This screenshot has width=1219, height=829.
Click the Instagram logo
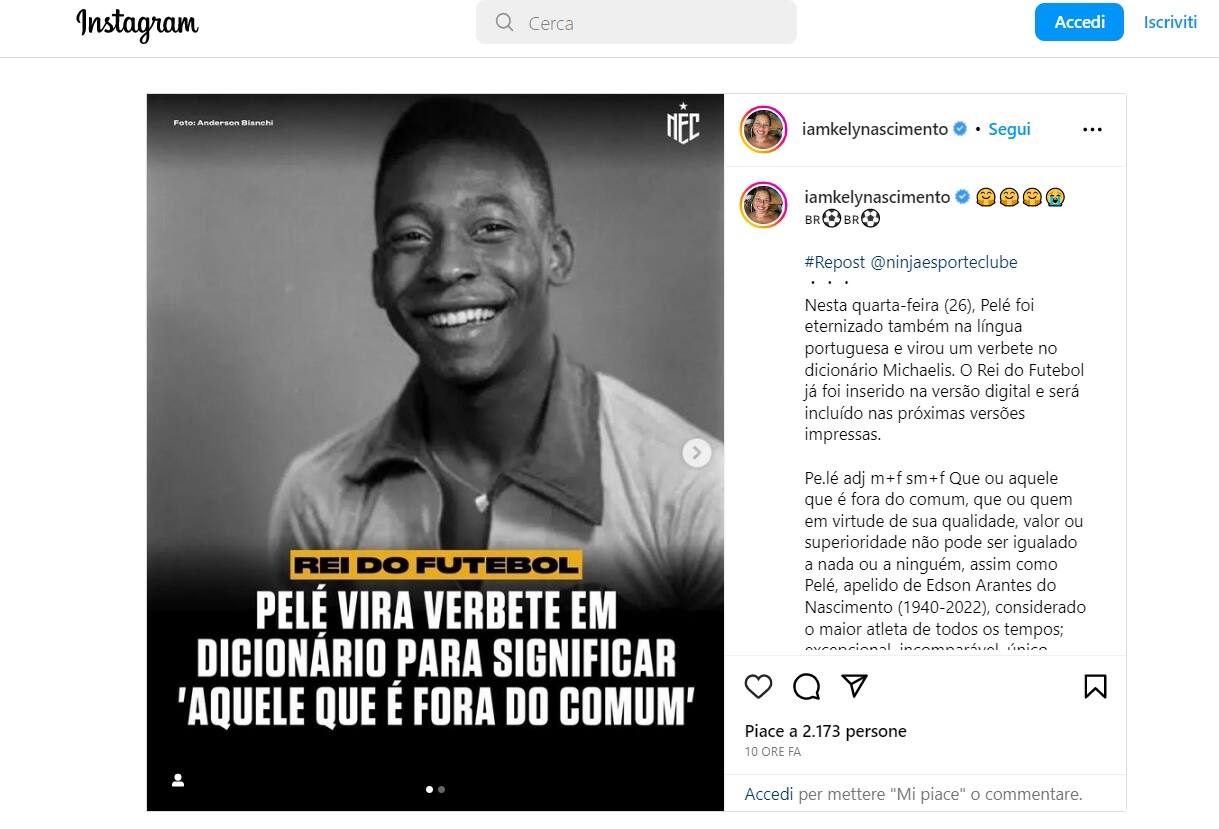click(x=138, y=24)
